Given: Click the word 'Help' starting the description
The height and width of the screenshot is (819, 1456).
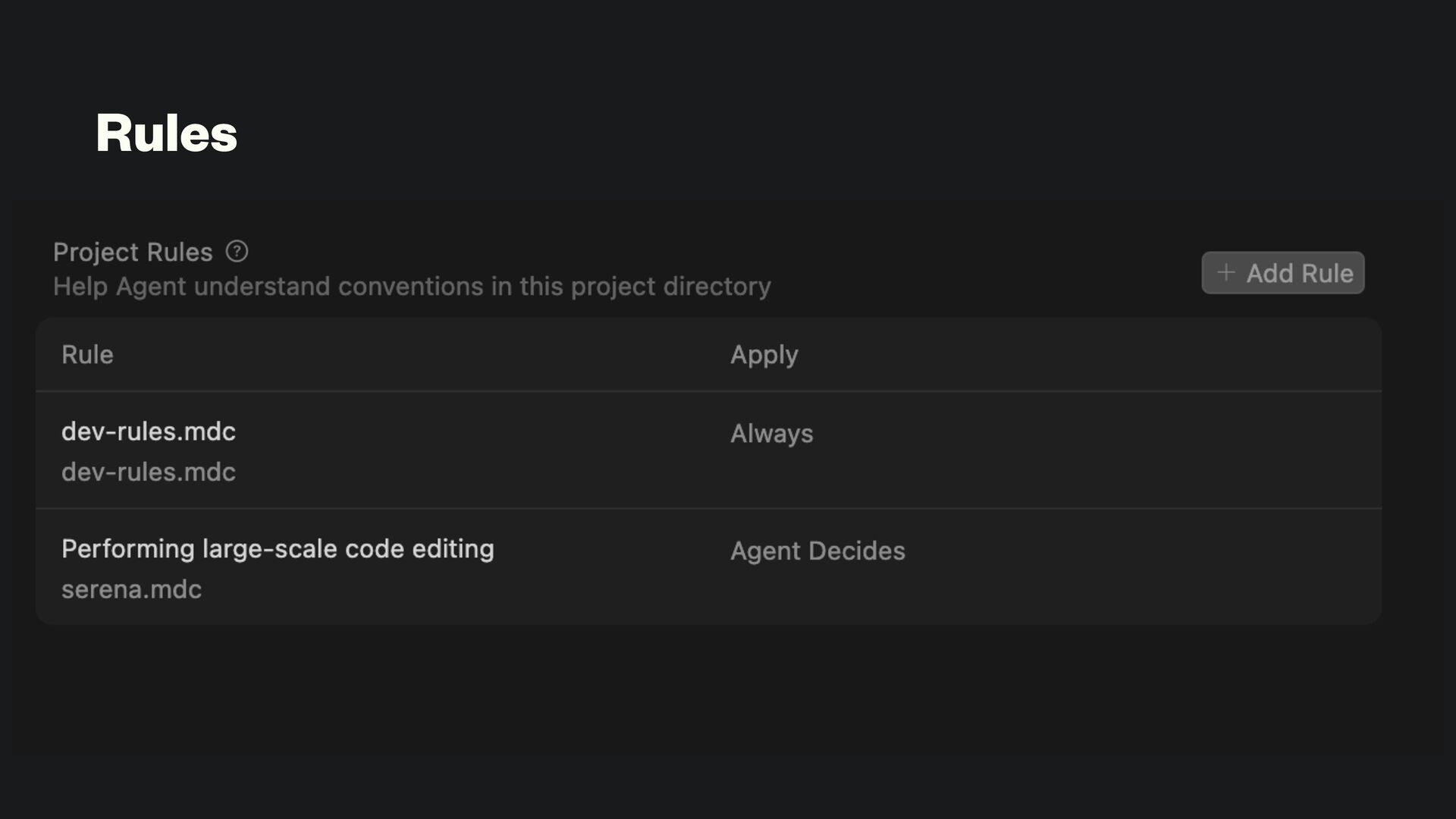Looking at the screenshot, I should coord(80,287).
